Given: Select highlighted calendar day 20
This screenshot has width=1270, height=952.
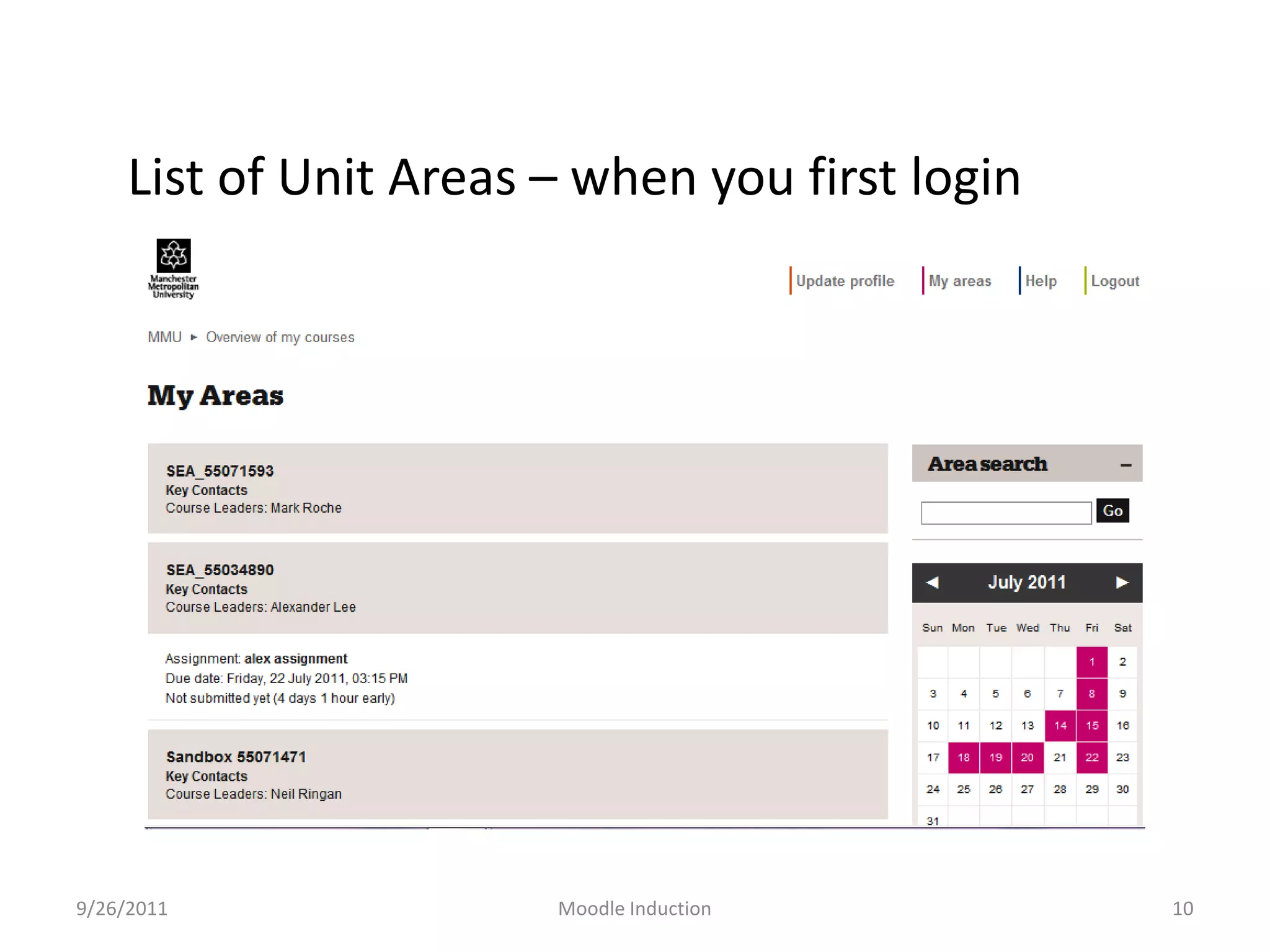Looking at the screenshot, I should point(1028,757).
